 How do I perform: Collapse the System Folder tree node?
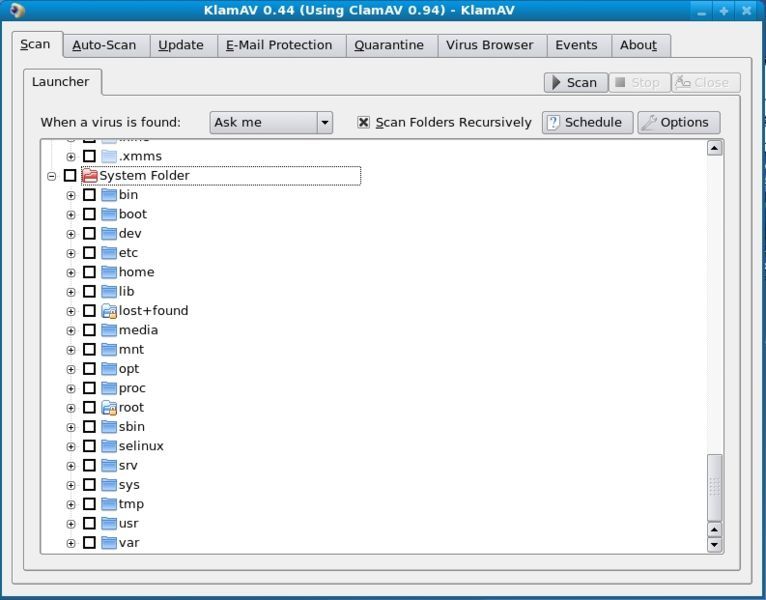tap(51, 176)
